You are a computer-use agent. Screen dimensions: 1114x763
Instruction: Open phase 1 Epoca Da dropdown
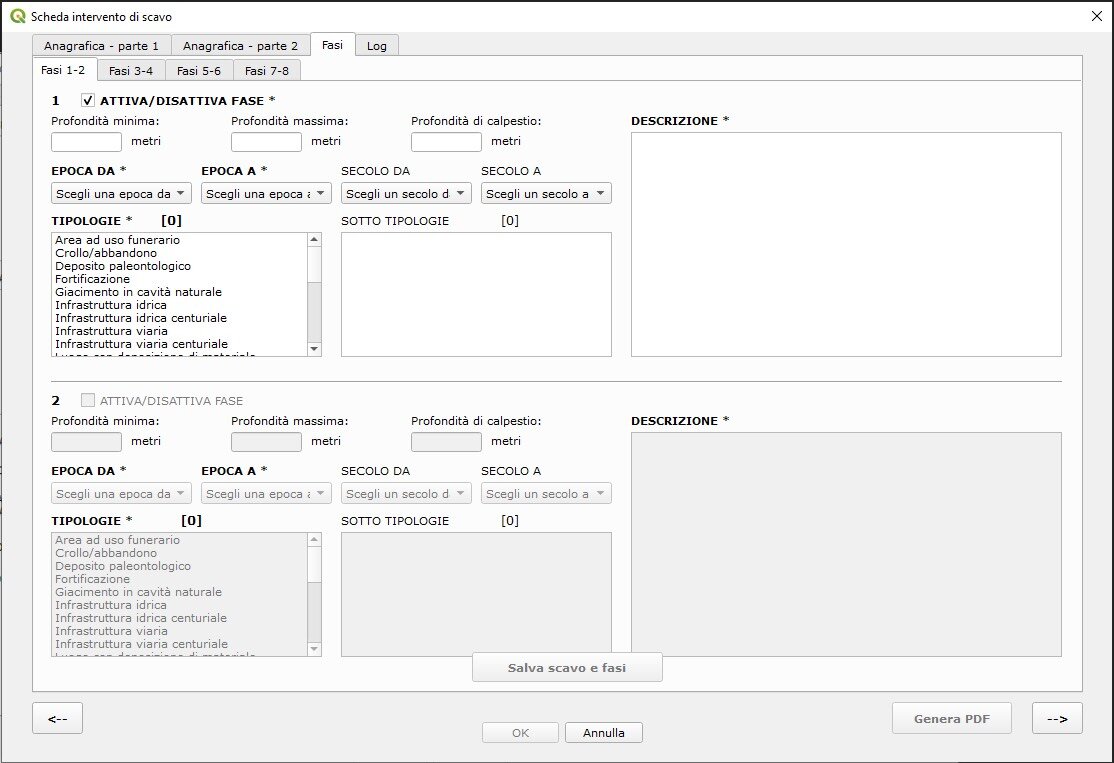(121, 193)
